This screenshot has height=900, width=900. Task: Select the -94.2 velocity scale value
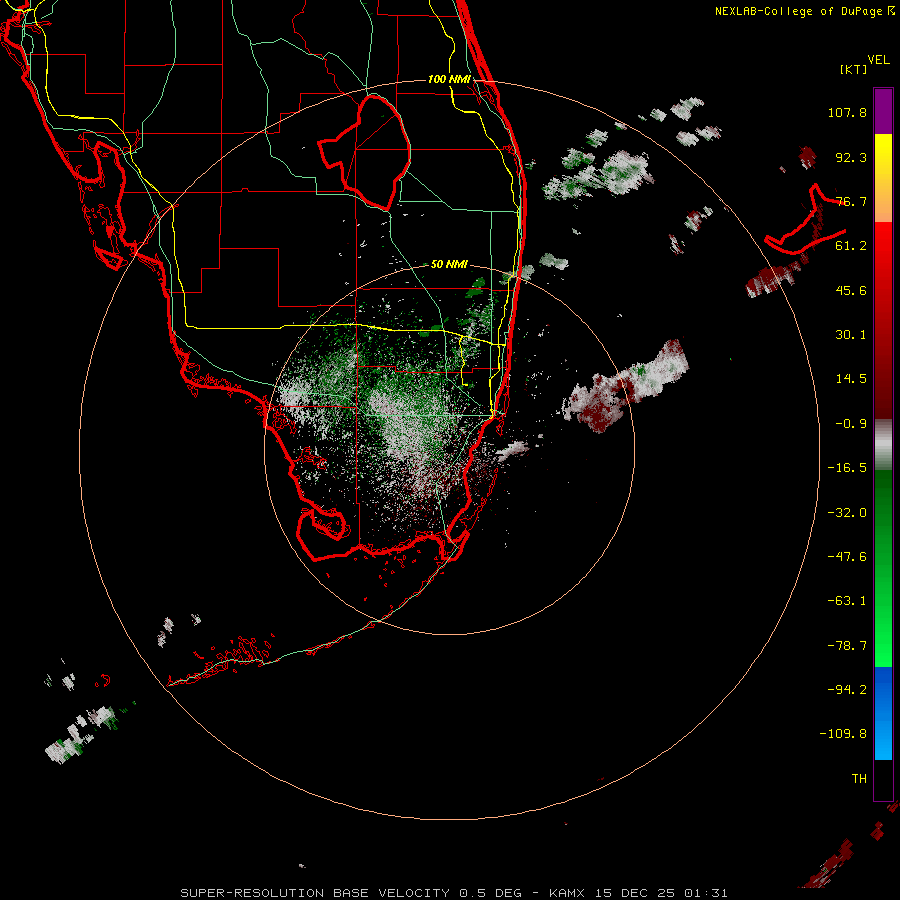[x=847, y=690]
